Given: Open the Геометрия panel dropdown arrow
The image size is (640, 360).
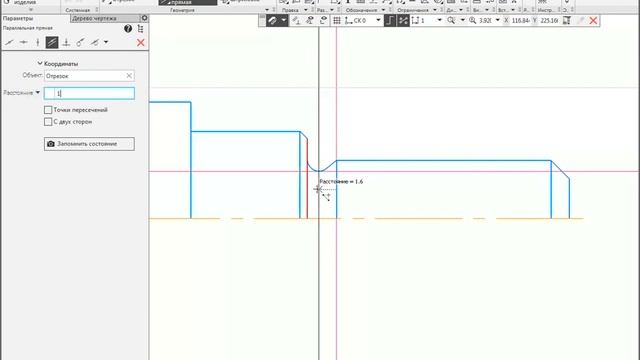Looking at the screenshot, I should click(267, 10).
